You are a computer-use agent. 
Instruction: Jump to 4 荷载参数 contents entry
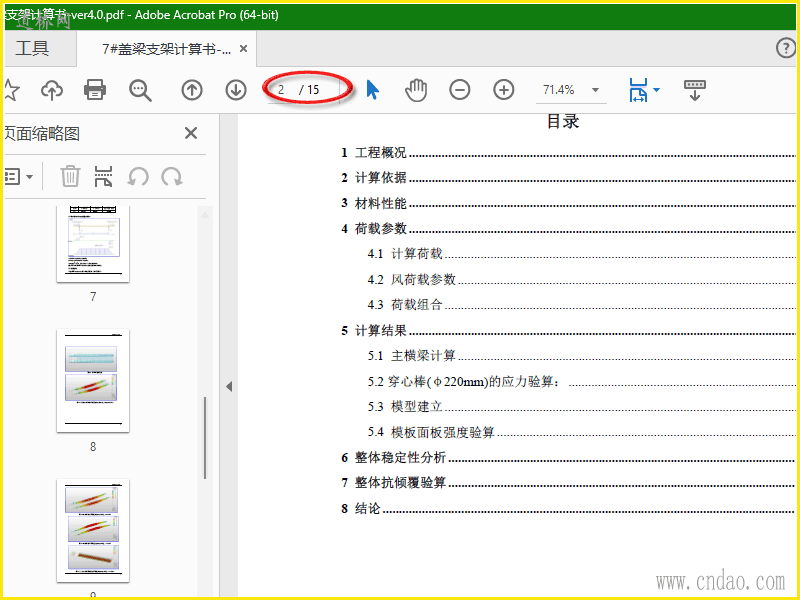coord(568,228)
